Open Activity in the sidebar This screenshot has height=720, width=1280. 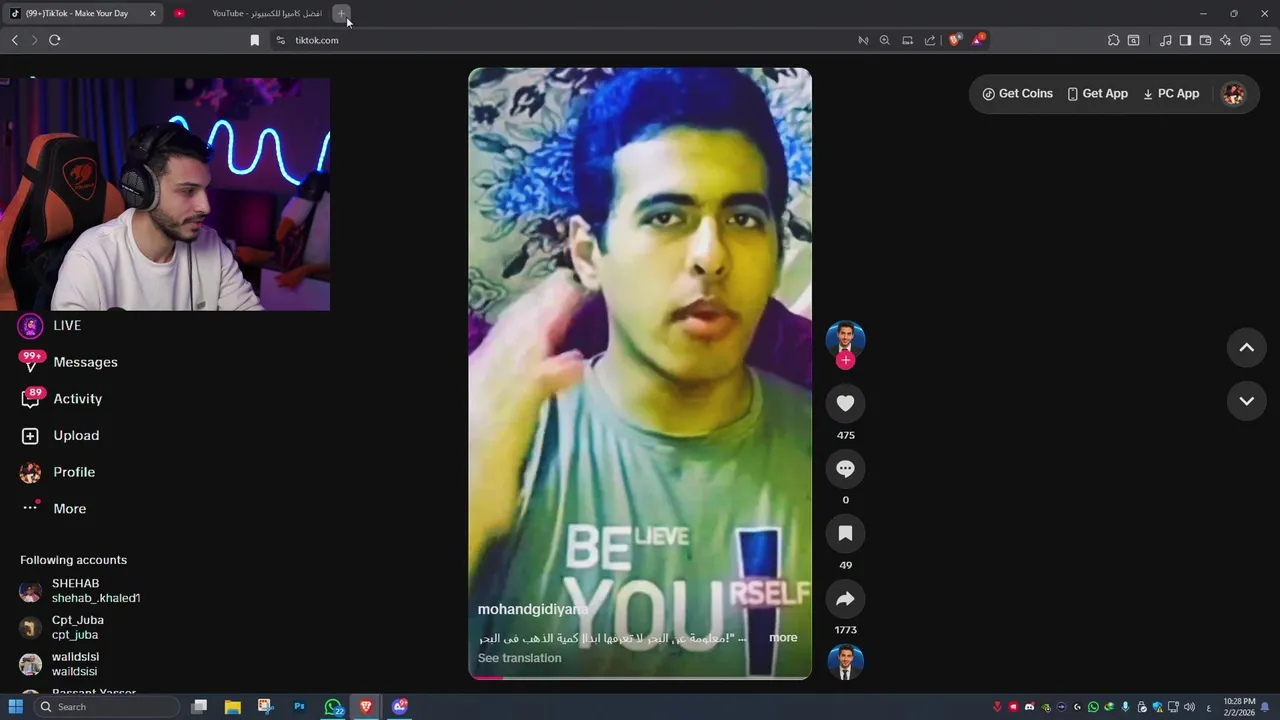click(x=63, y=398)
